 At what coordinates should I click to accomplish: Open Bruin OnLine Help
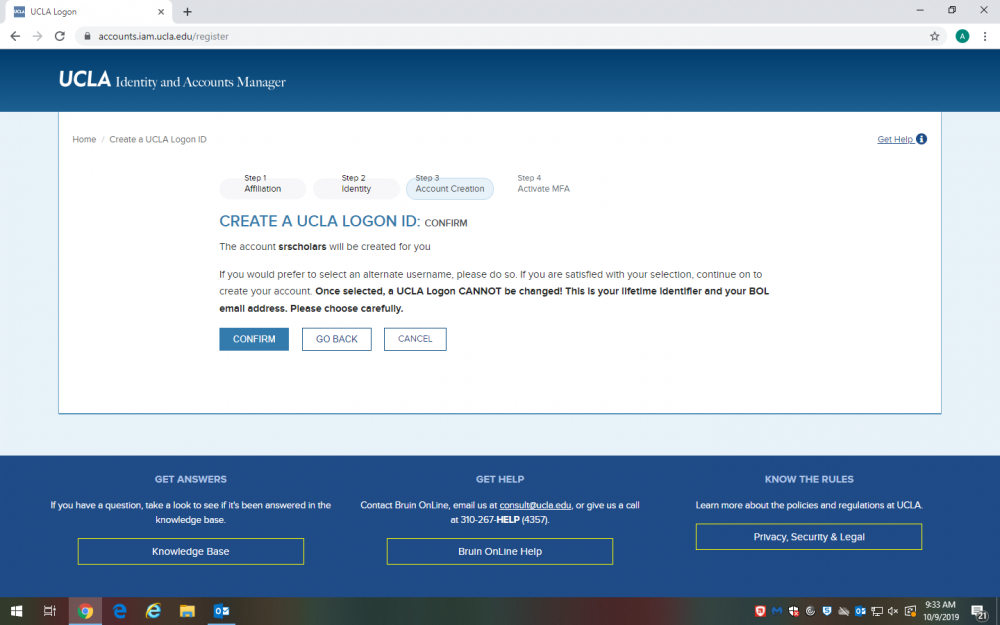[x=500, y=552]
